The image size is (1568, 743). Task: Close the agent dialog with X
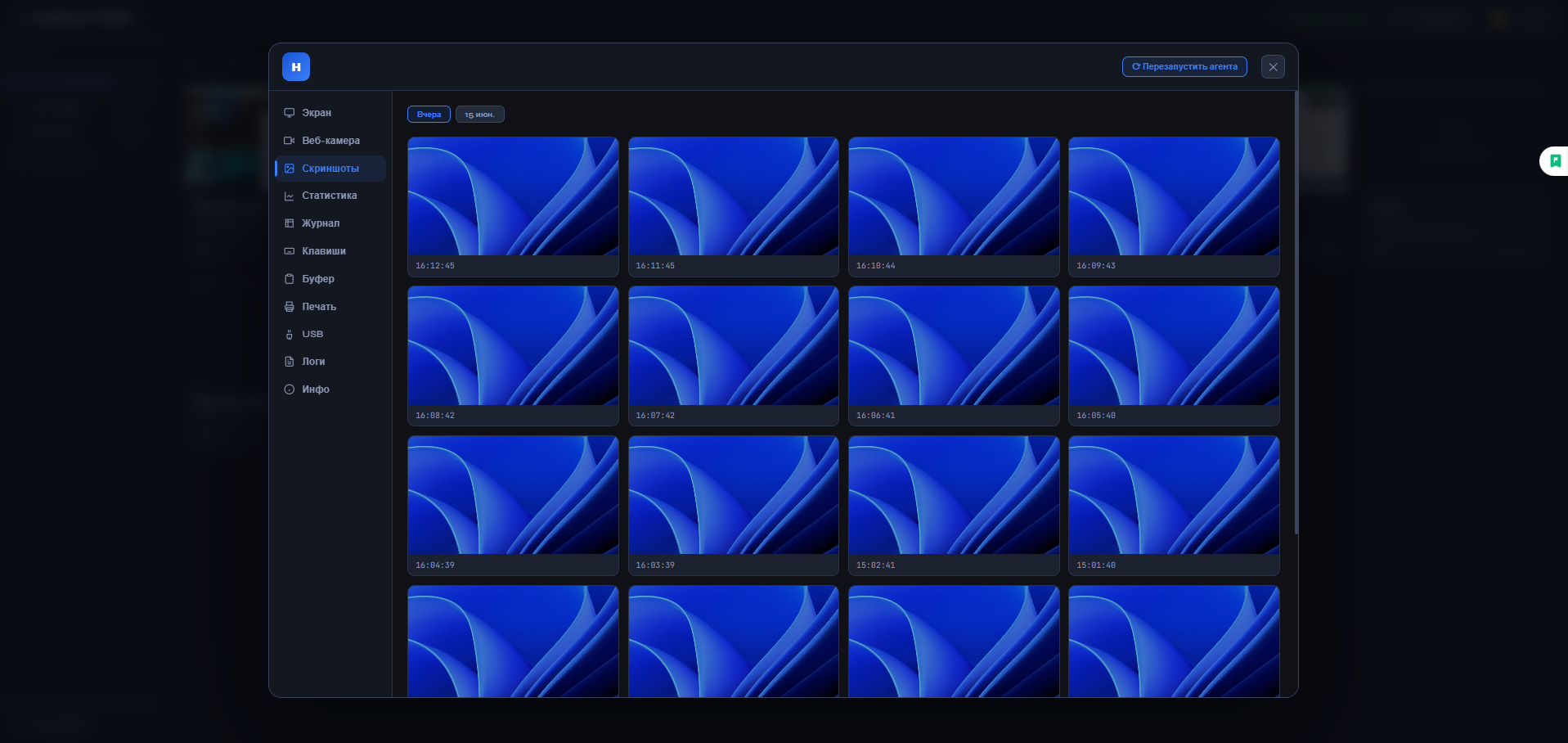click(x=1273, y=67)
